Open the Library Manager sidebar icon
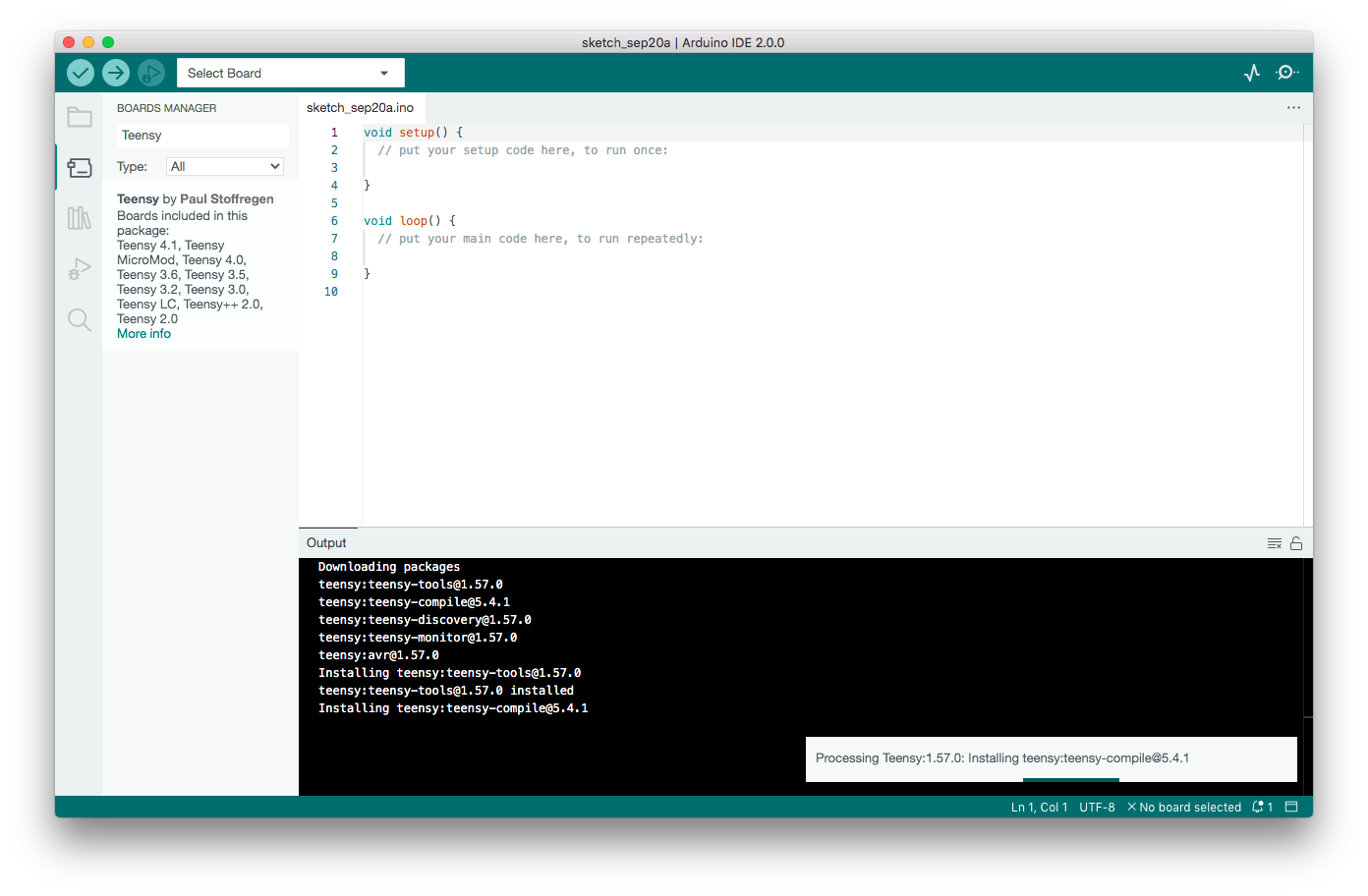The width and height of the screenshot is (1368, 896). click(80, 218)
